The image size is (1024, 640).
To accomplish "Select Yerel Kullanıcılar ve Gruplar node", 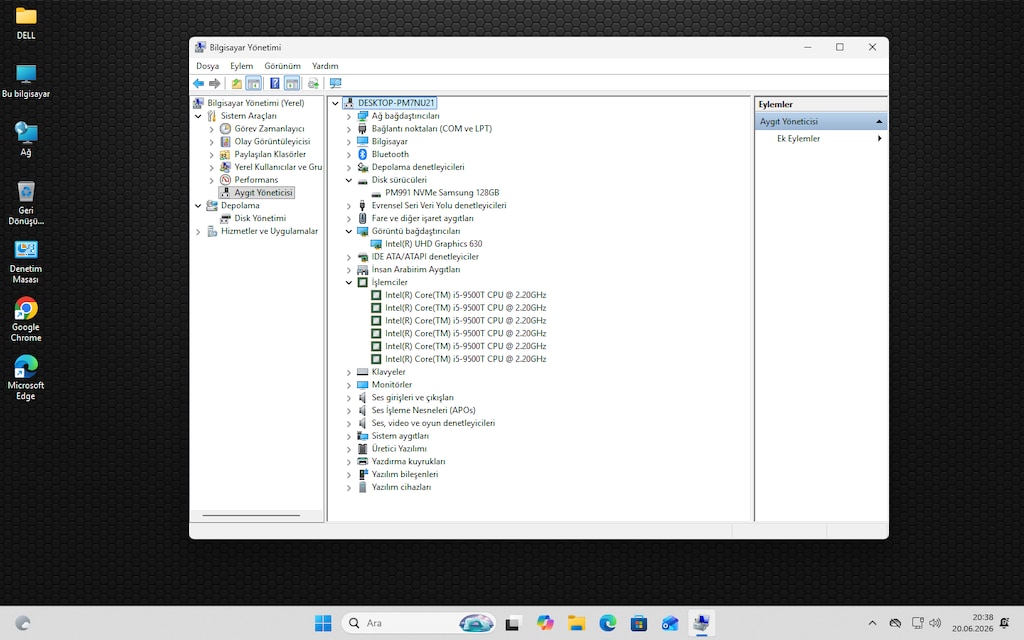I will coord(278,167).
